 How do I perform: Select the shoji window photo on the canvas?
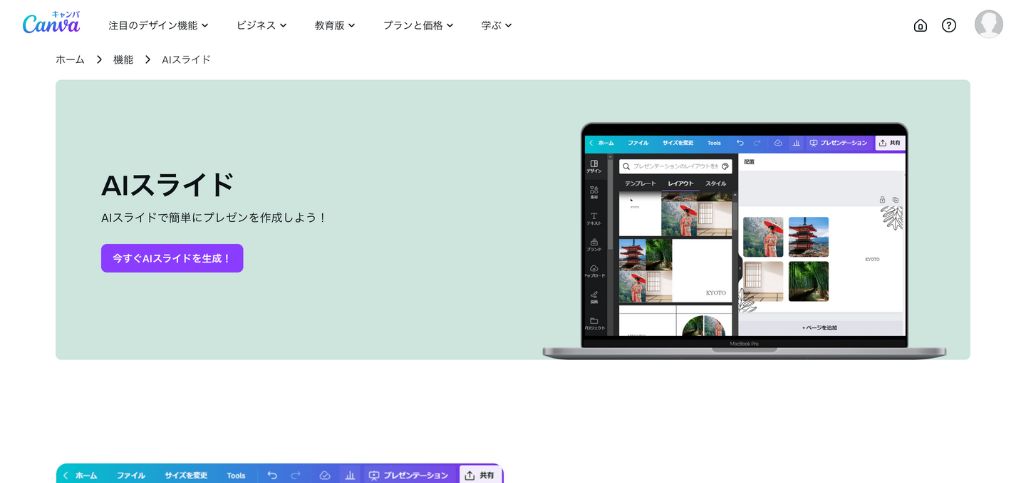(763, 281)
